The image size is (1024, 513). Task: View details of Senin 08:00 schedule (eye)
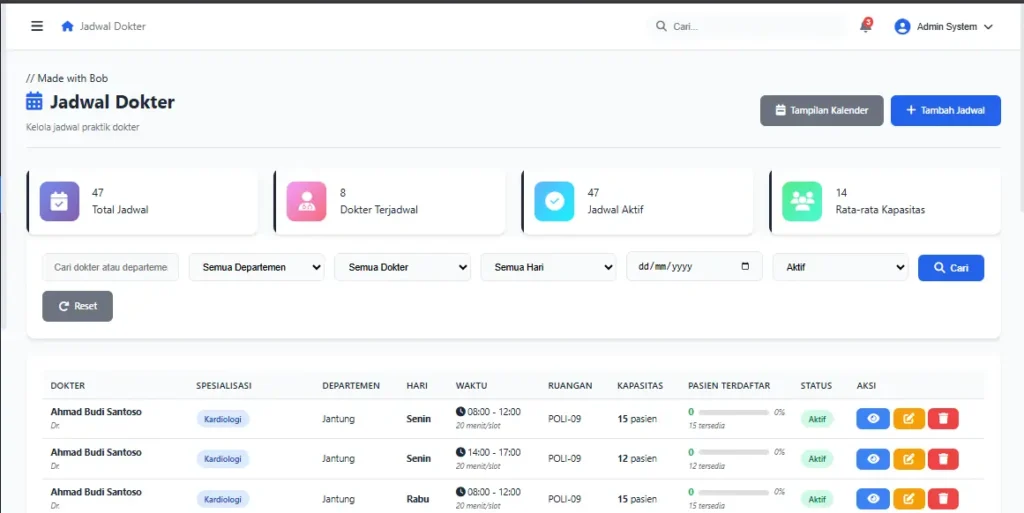click(x=873, y=418)
